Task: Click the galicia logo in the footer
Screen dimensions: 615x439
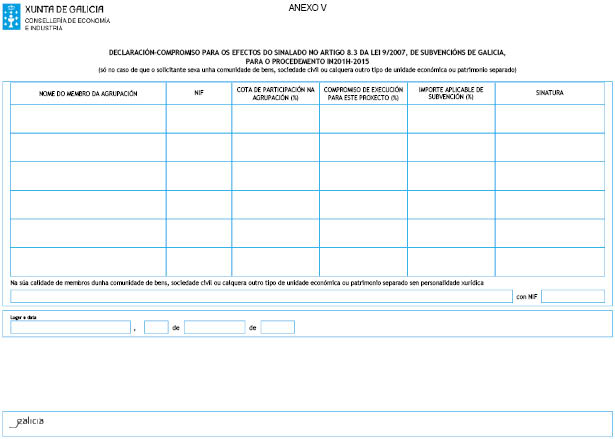Action: point(26,421)
